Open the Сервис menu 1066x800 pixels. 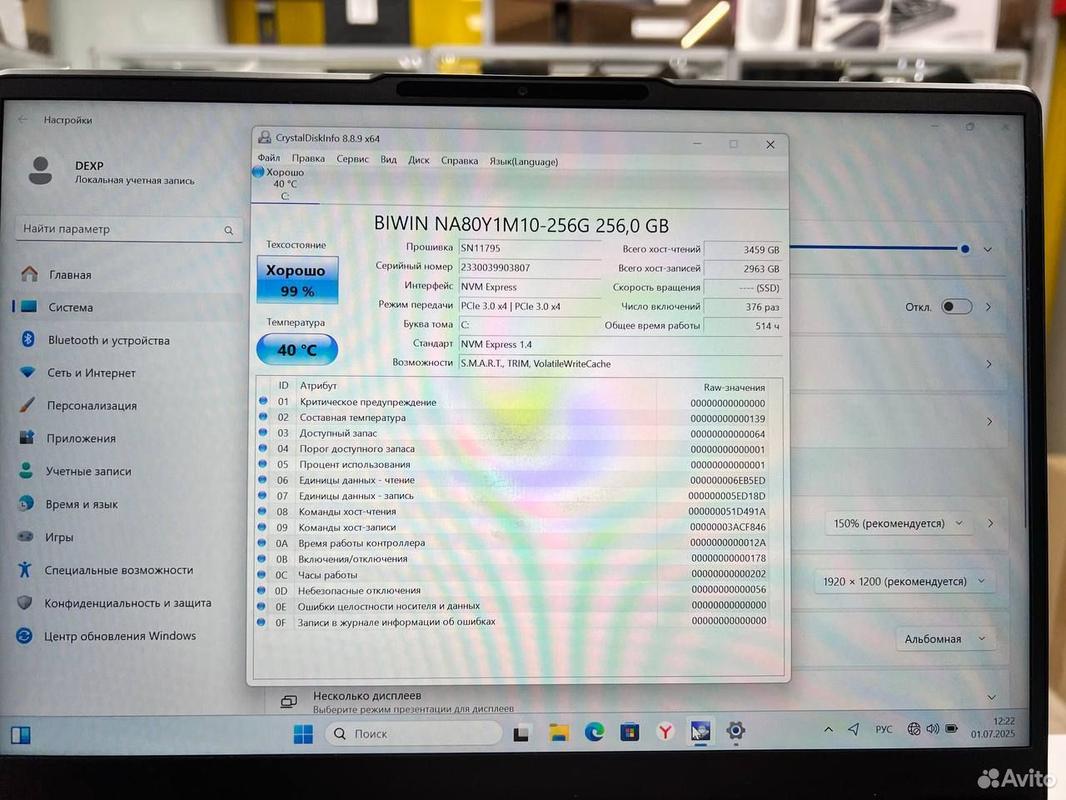point(352,159)
